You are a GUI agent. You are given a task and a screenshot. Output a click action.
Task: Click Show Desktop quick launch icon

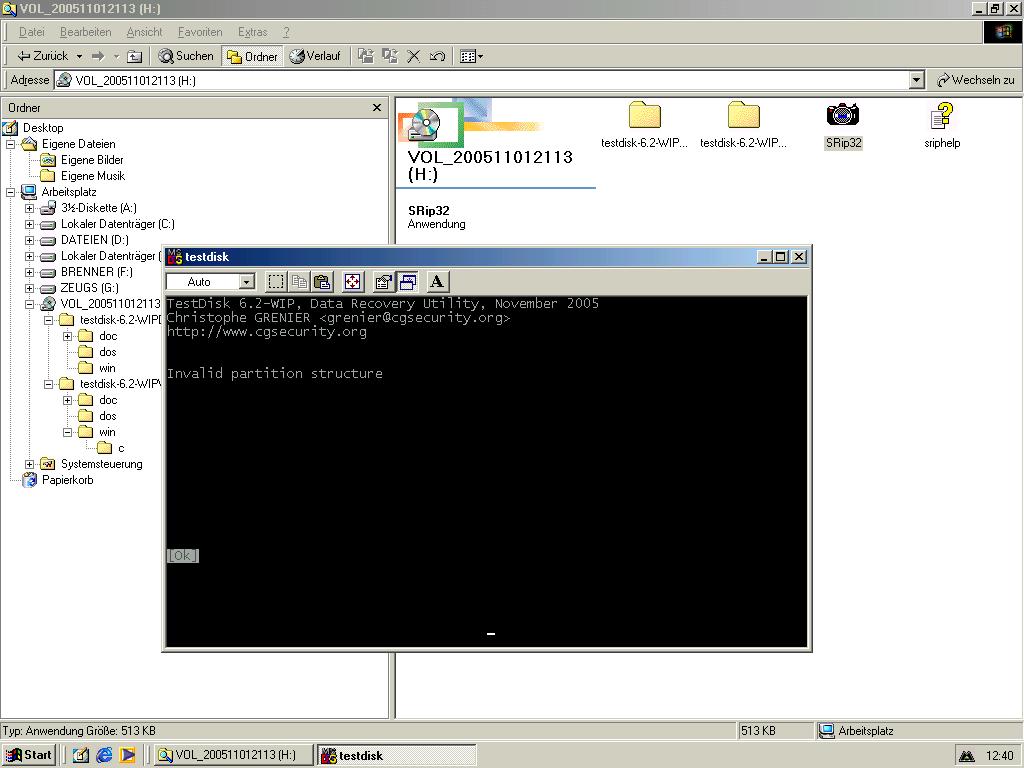[x=80, y=755]
